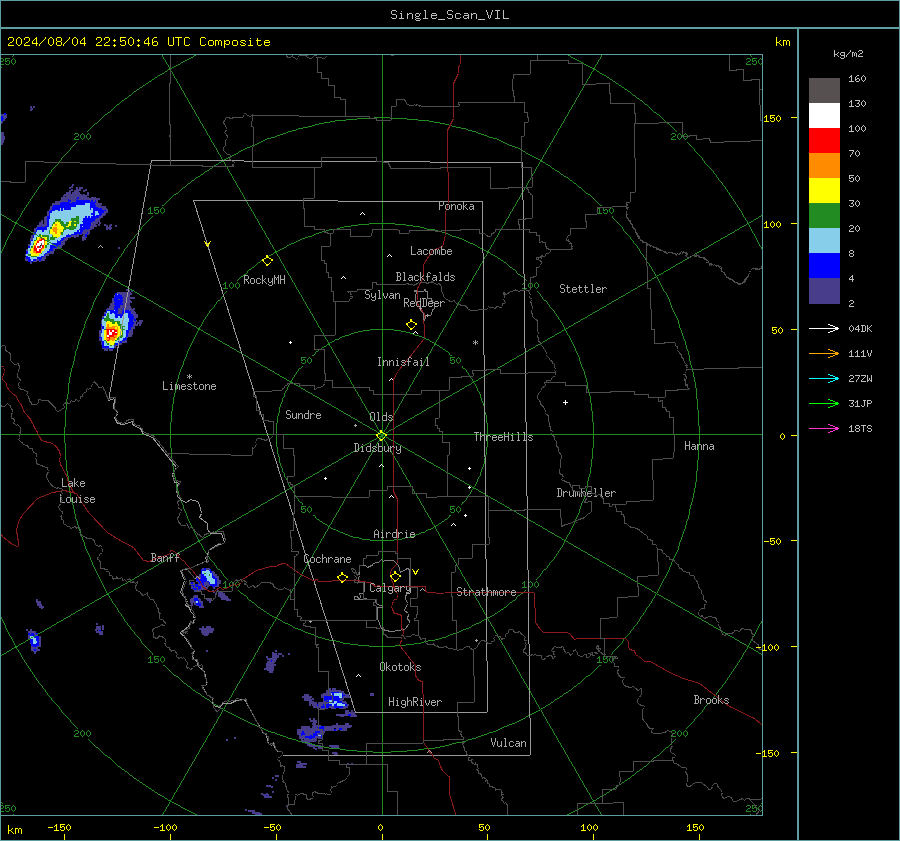The width and height of the screenshot is (900, 841).
Task: Select the yellow V marker northwest of RockyMH
Action: tap(208, 244)
